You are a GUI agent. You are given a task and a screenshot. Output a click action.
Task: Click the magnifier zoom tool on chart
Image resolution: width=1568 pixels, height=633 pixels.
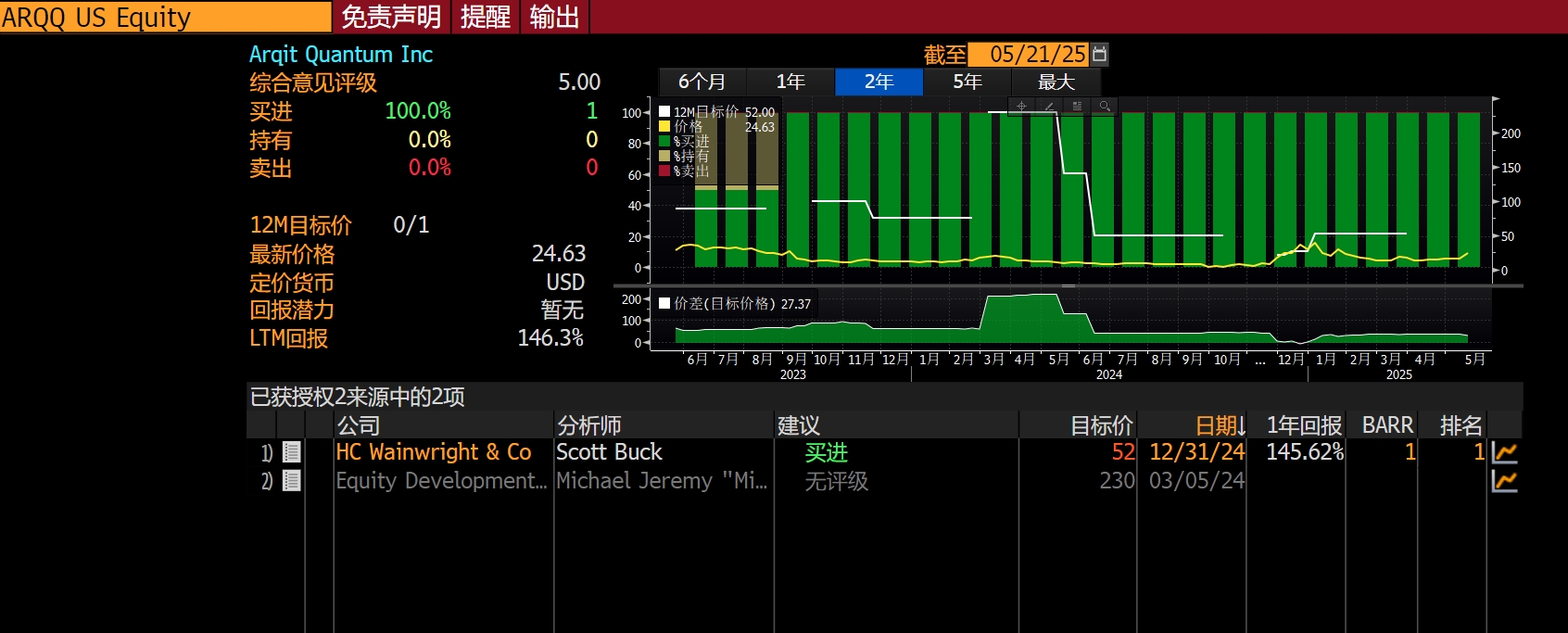click(x=1105, y=107)
